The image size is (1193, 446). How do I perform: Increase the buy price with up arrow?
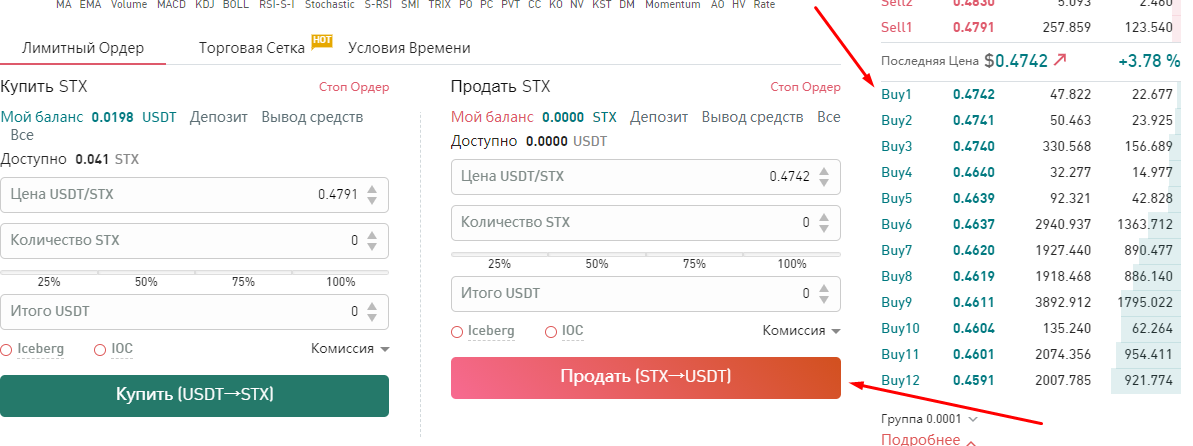click(373, 188)
